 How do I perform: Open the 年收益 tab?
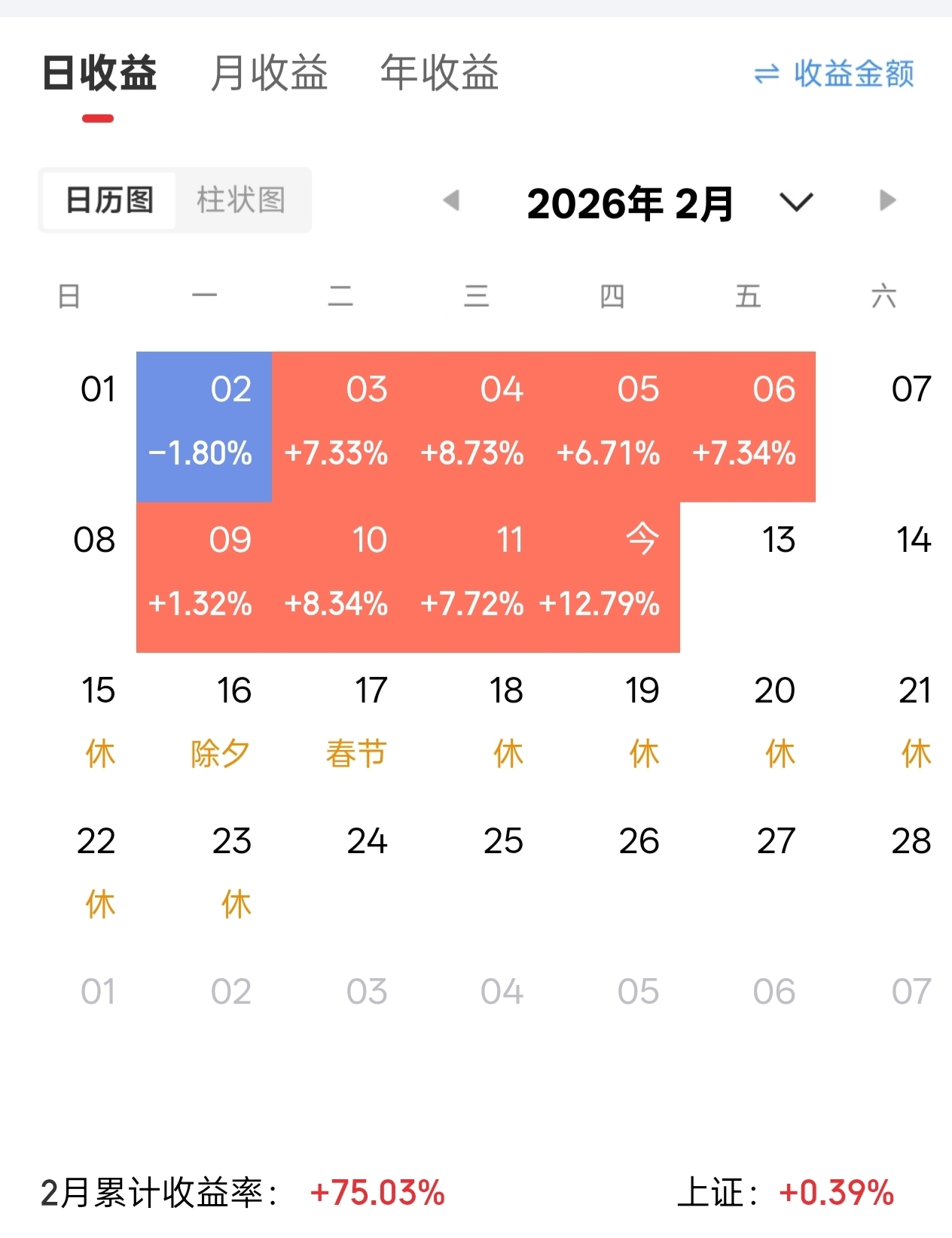pos(439,73)
